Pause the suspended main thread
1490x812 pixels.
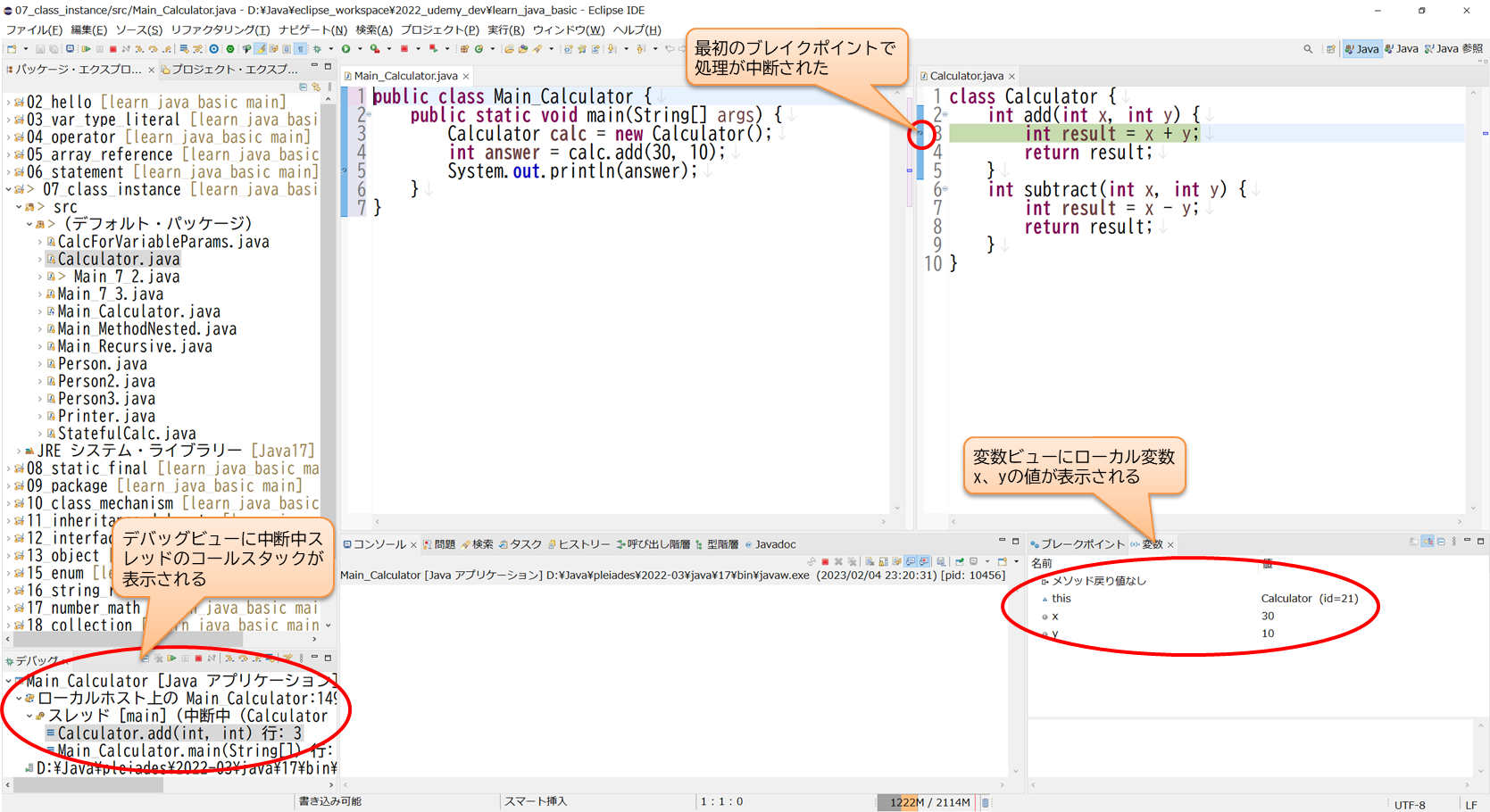pyautogui.click(x=185, y=659)
